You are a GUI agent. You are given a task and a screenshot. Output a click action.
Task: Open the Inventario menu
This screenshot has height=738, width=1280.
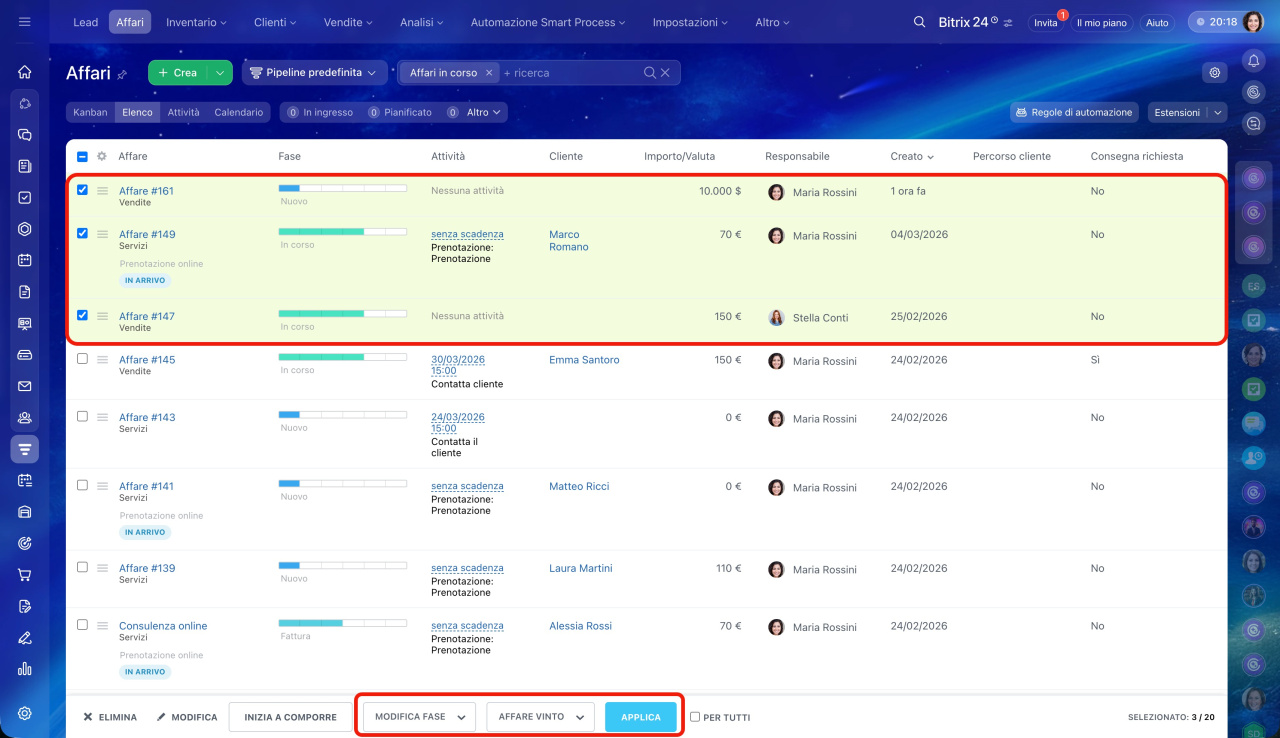click(x=196, y=22)
